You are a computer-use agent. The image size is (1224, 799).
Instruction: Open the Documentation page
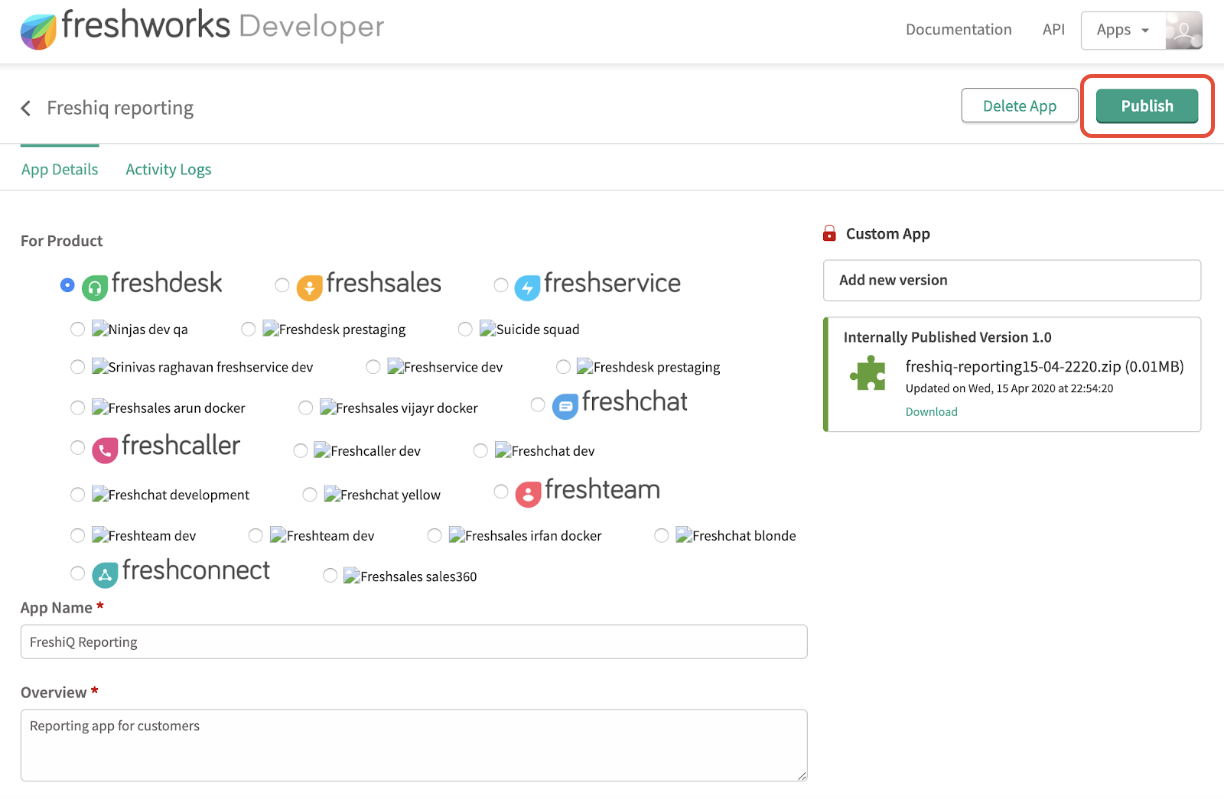tap(958, 29)
